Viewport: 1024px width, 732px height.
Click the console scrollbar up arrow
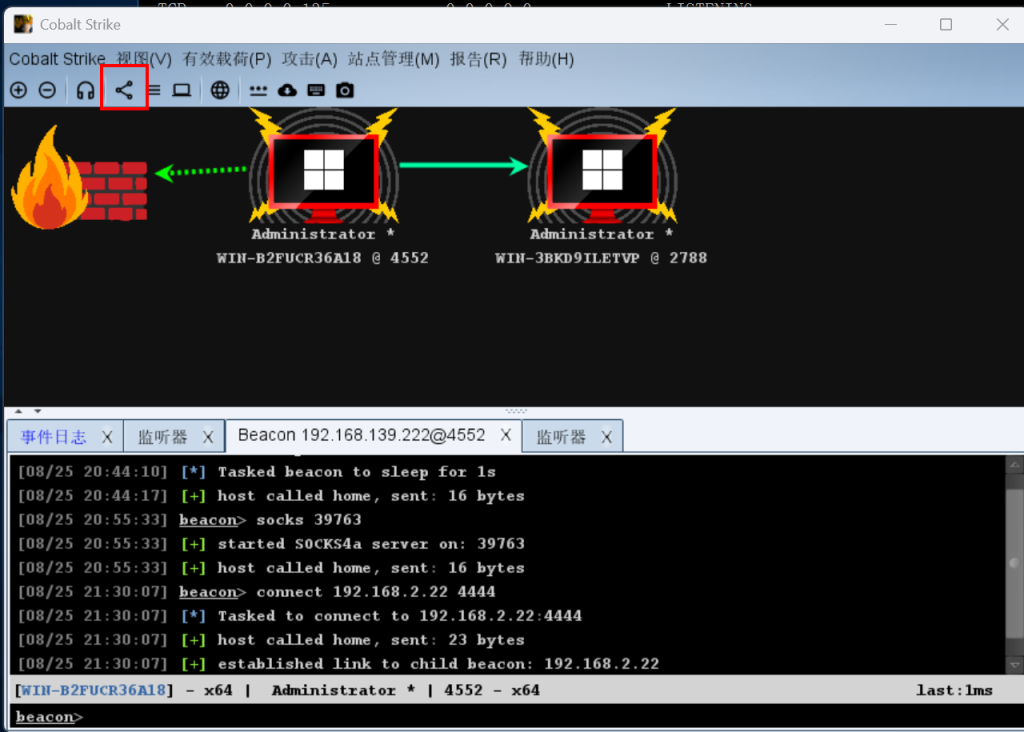coord(1014,466)
